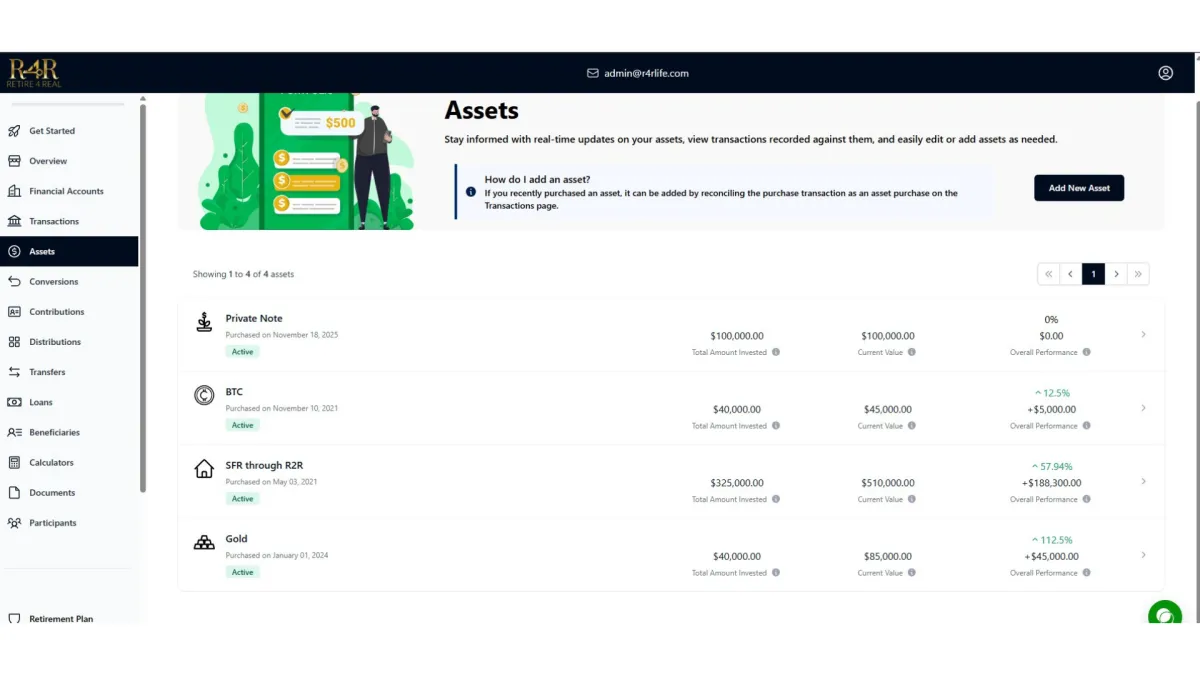Click the envelope icon beside admin email

[592, 73]
